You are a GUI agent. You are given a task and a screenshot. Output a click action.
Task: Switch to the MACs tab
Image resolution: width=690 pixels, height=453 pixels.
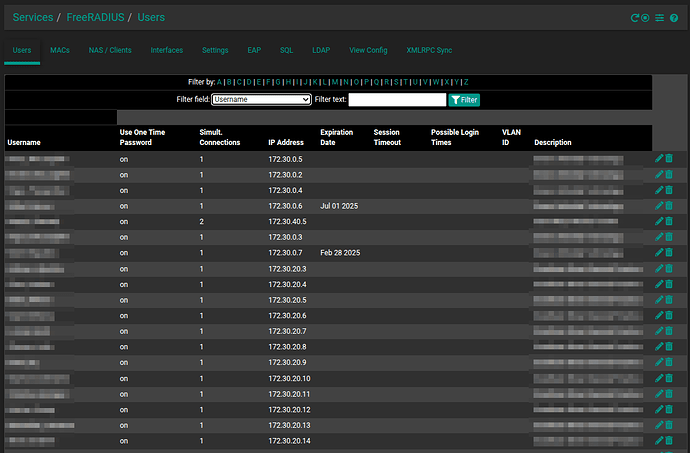60,50
